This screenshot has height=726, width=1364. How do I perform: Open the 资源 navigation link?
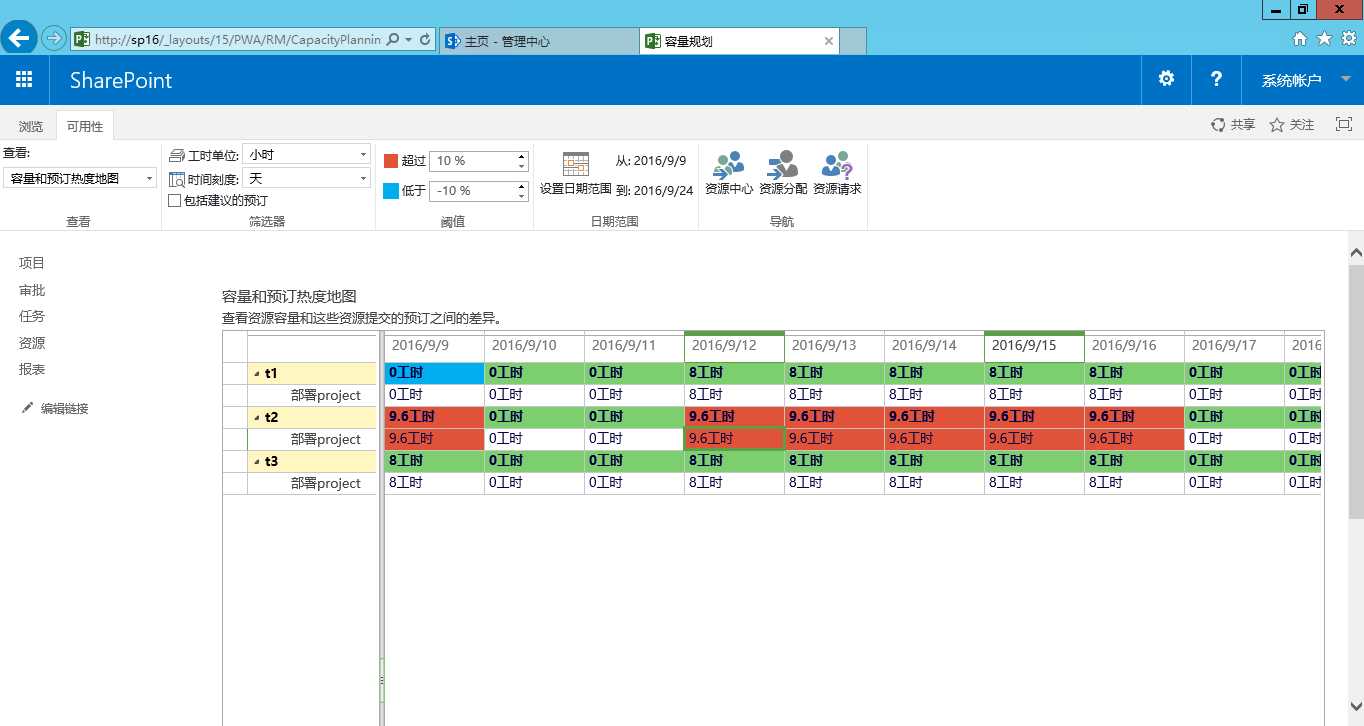pyautogui.click(x=32, y=343)
